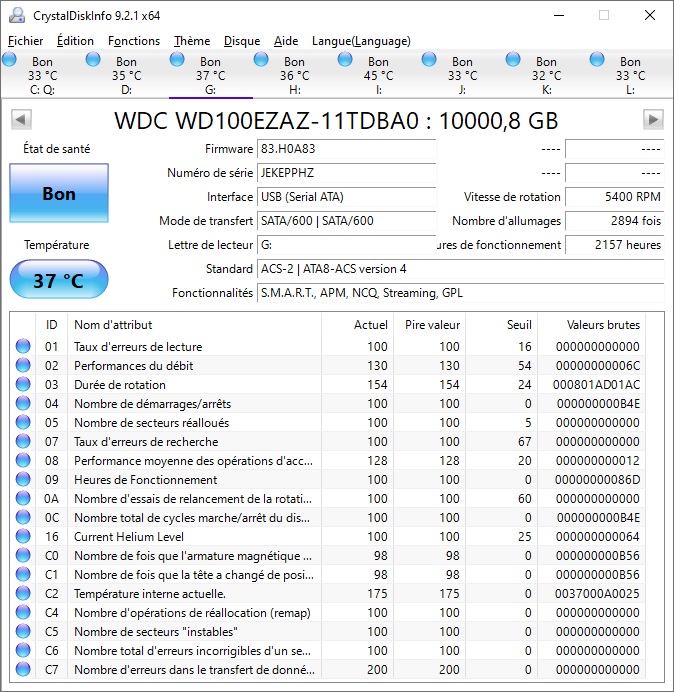Image resolution: width=674 pixels, height=692 pixels.
Task: Select the G: disk status orb
Action: (x=177, y=59)
